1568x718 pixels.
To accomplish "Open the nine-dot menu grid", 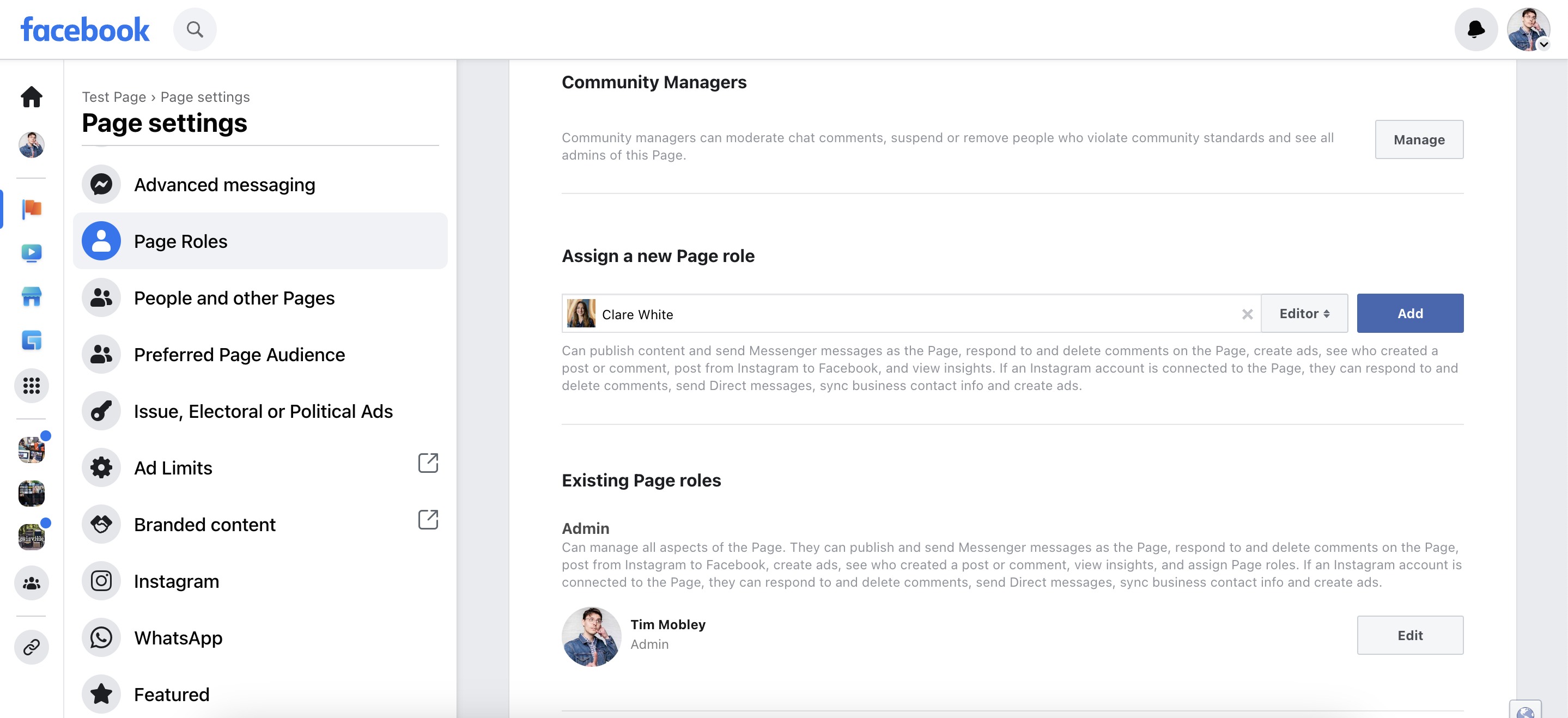I will [x=32, y=385].
